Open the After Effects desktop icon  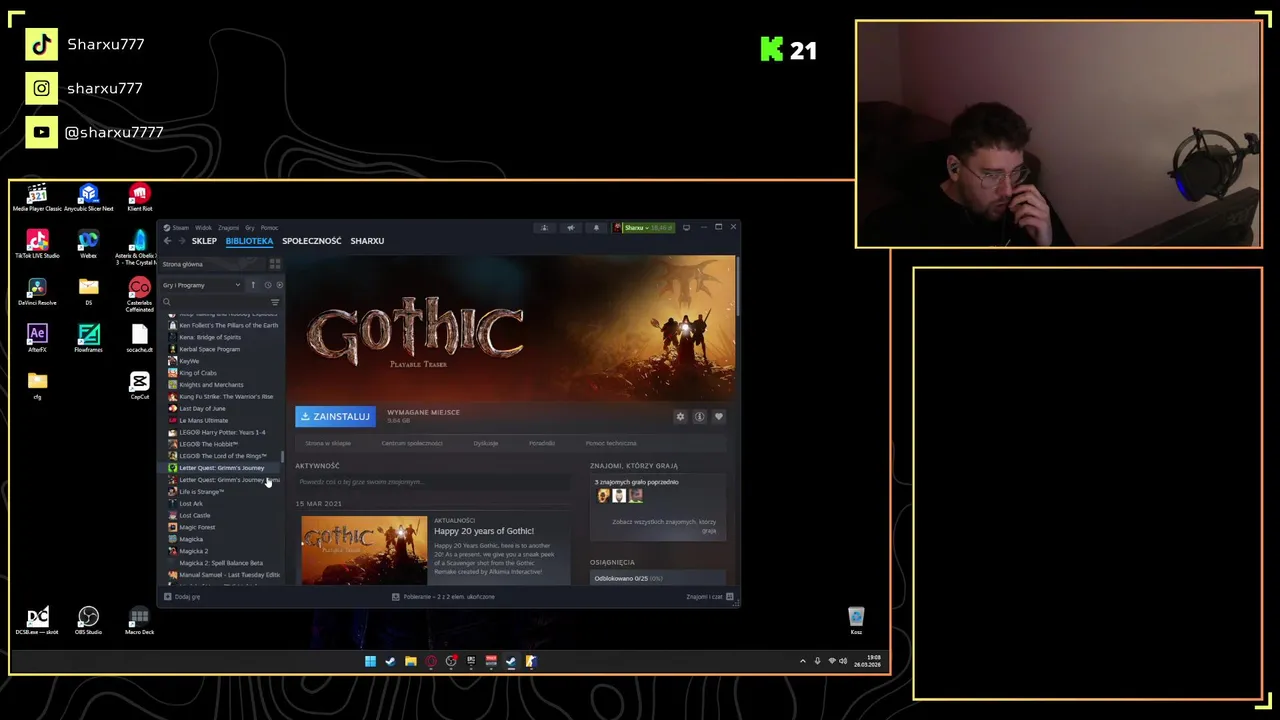(37, 338)
